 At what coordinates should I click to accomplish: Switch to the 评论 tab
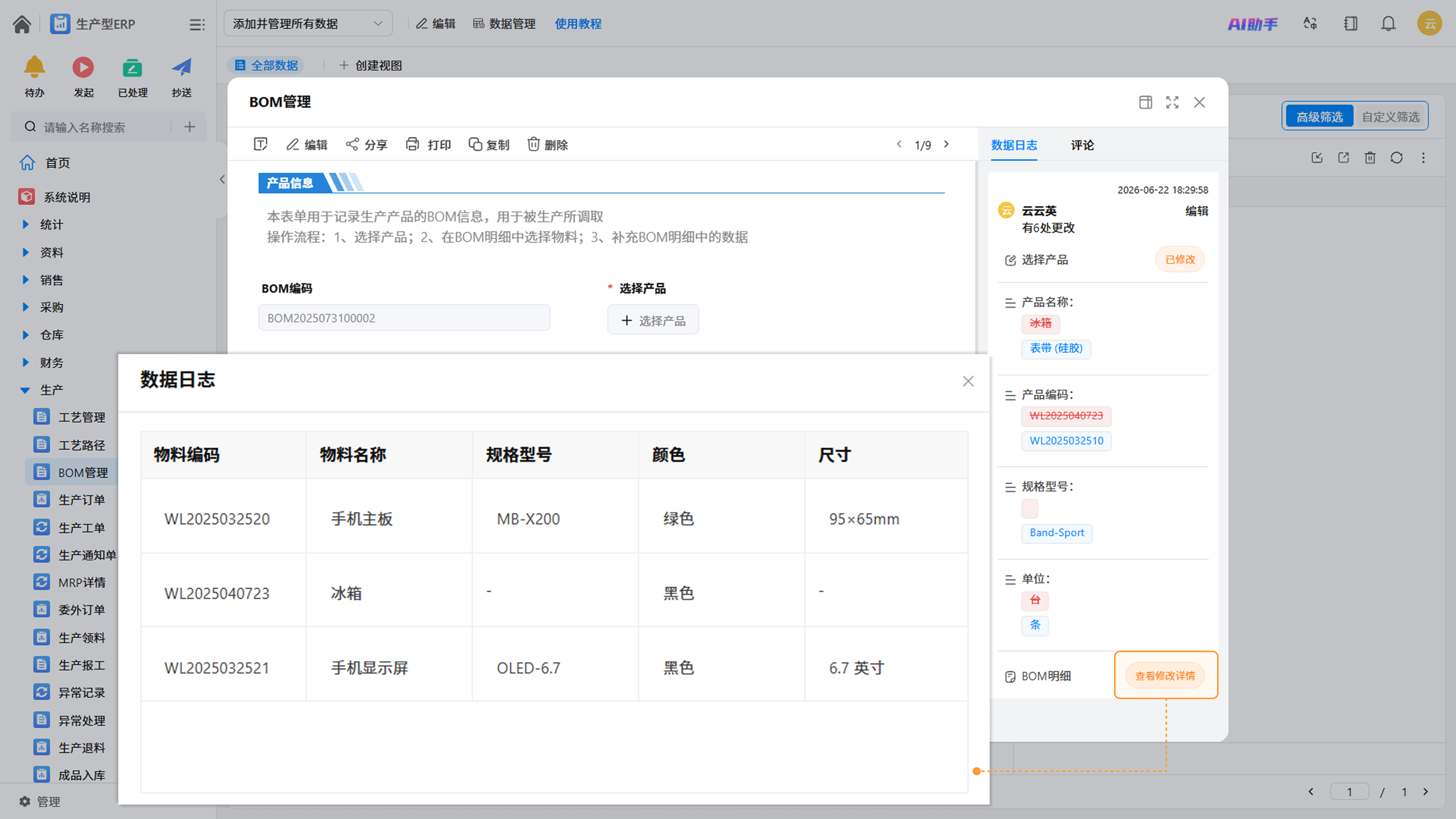(x=1083, y=145)
